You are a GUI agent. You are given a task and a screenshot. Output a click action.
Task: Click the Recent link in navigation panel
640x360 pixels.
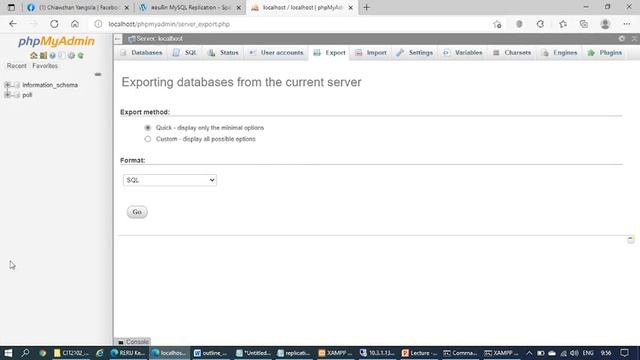pos(17,66)
